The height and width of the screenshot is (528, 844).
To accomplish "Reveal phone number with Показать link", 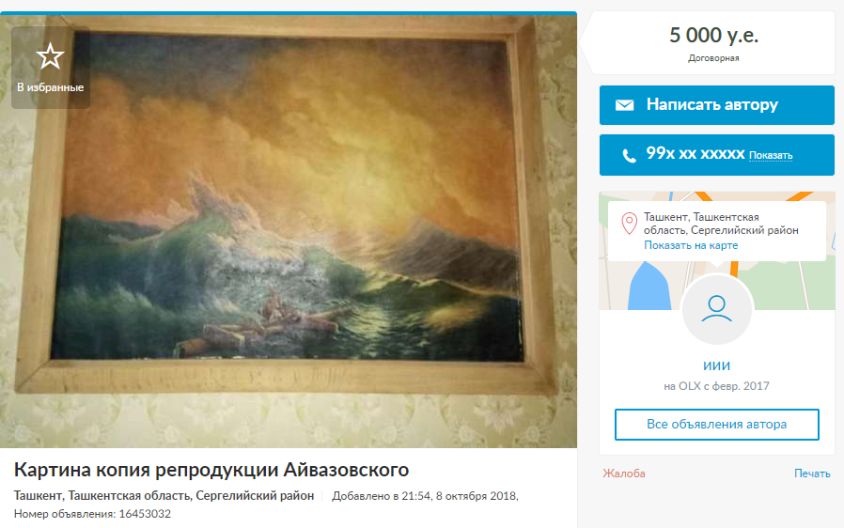I will click(770, 156).
